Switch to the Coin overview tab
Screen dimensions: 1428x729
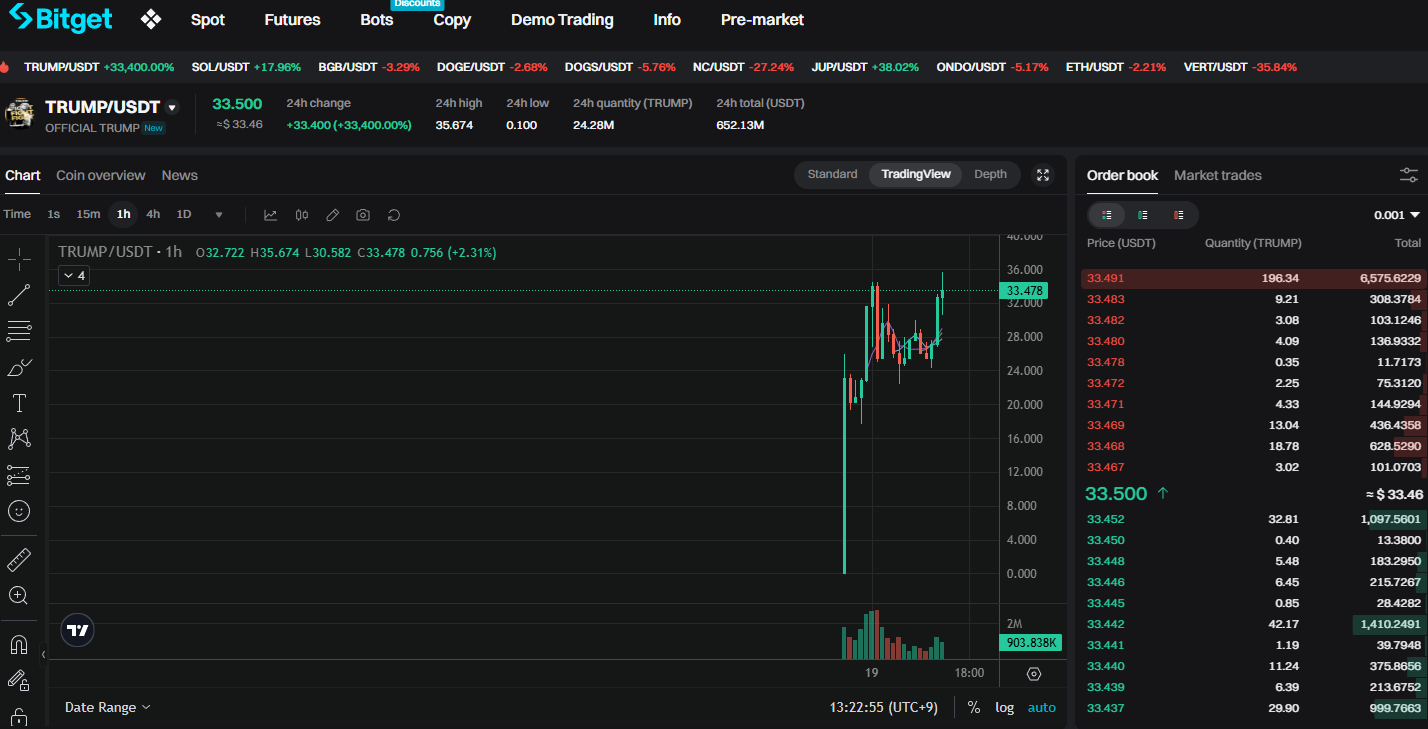click(x=101, y=175)
